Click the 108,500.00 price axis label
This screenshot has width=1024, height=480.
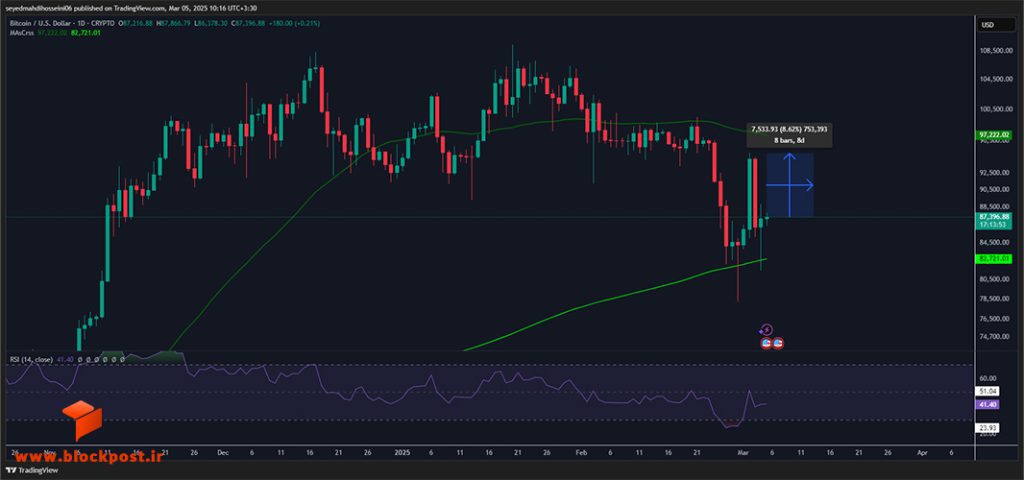pos(995,51)
